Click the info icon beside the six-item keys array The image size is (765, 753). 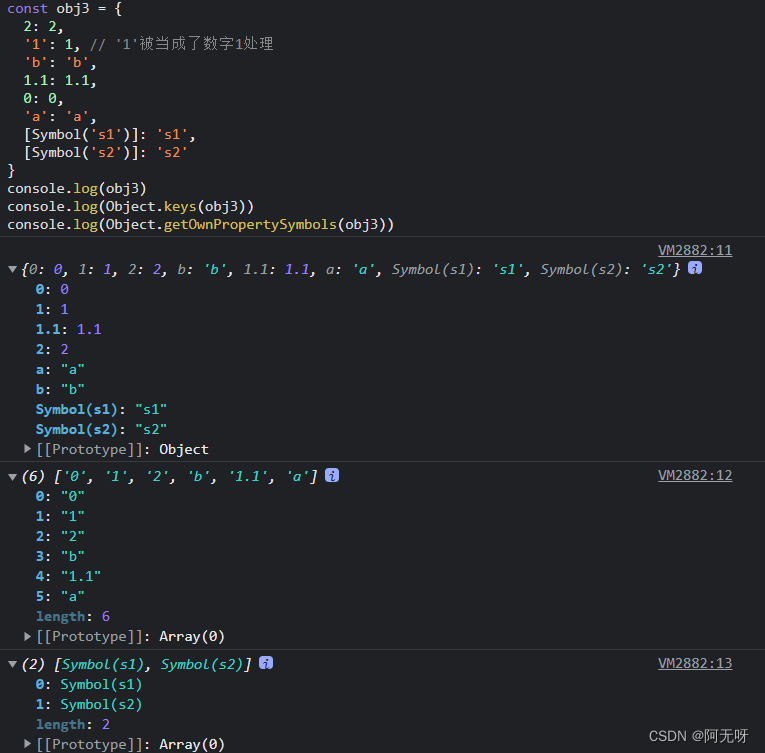coord(332,475)
